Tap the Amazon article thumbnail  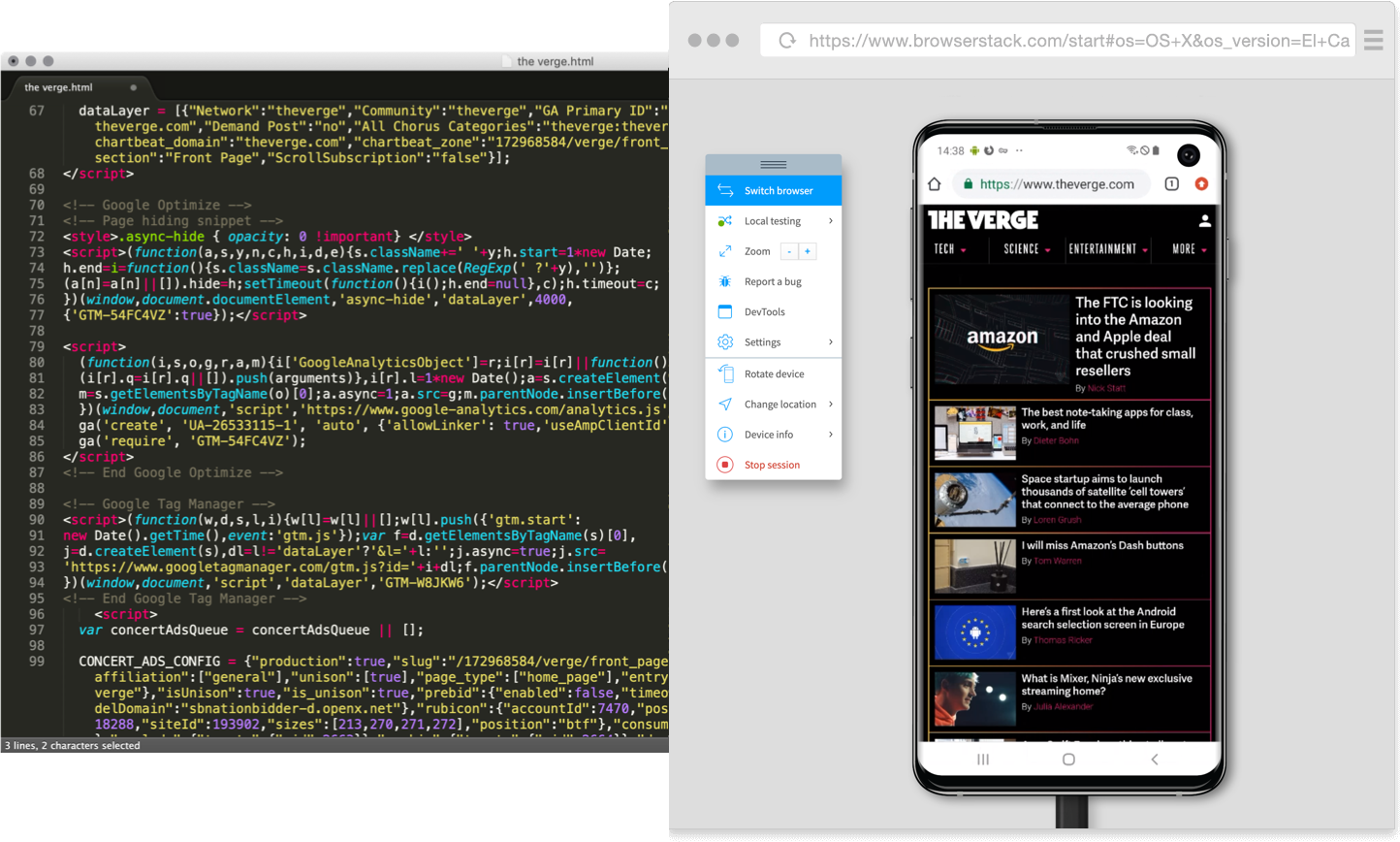pos(1001,340)
